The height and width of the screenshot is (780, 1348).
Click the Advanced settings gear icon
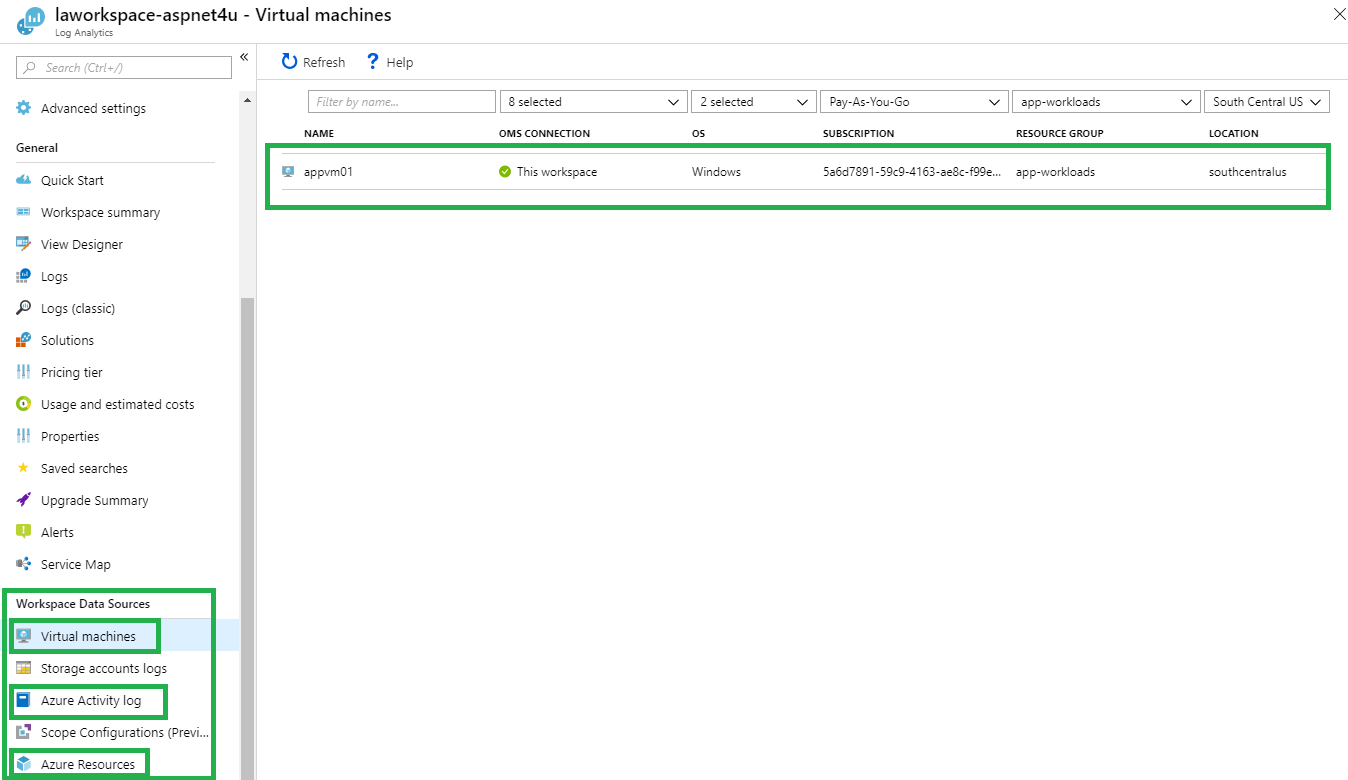tap(24, 108)
